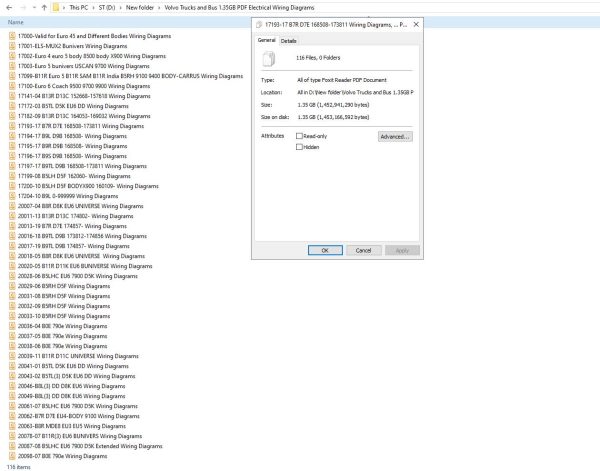Select file 20078-07 B11R(3) EU6 BUNIVERS

pos(80,436)
